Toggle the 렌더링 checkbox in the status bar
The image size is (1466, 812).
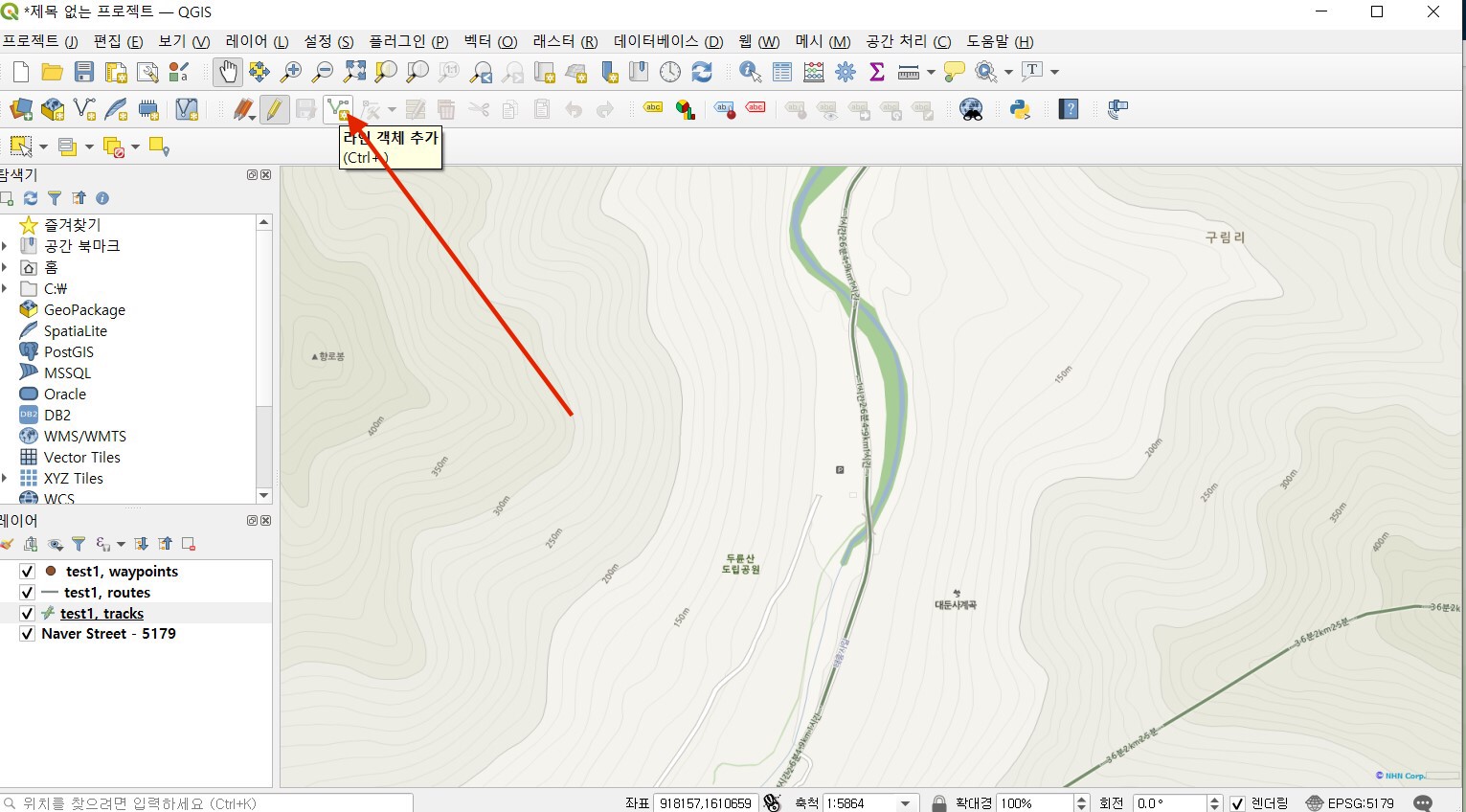pyautogui.click(x=1237, y=803)
